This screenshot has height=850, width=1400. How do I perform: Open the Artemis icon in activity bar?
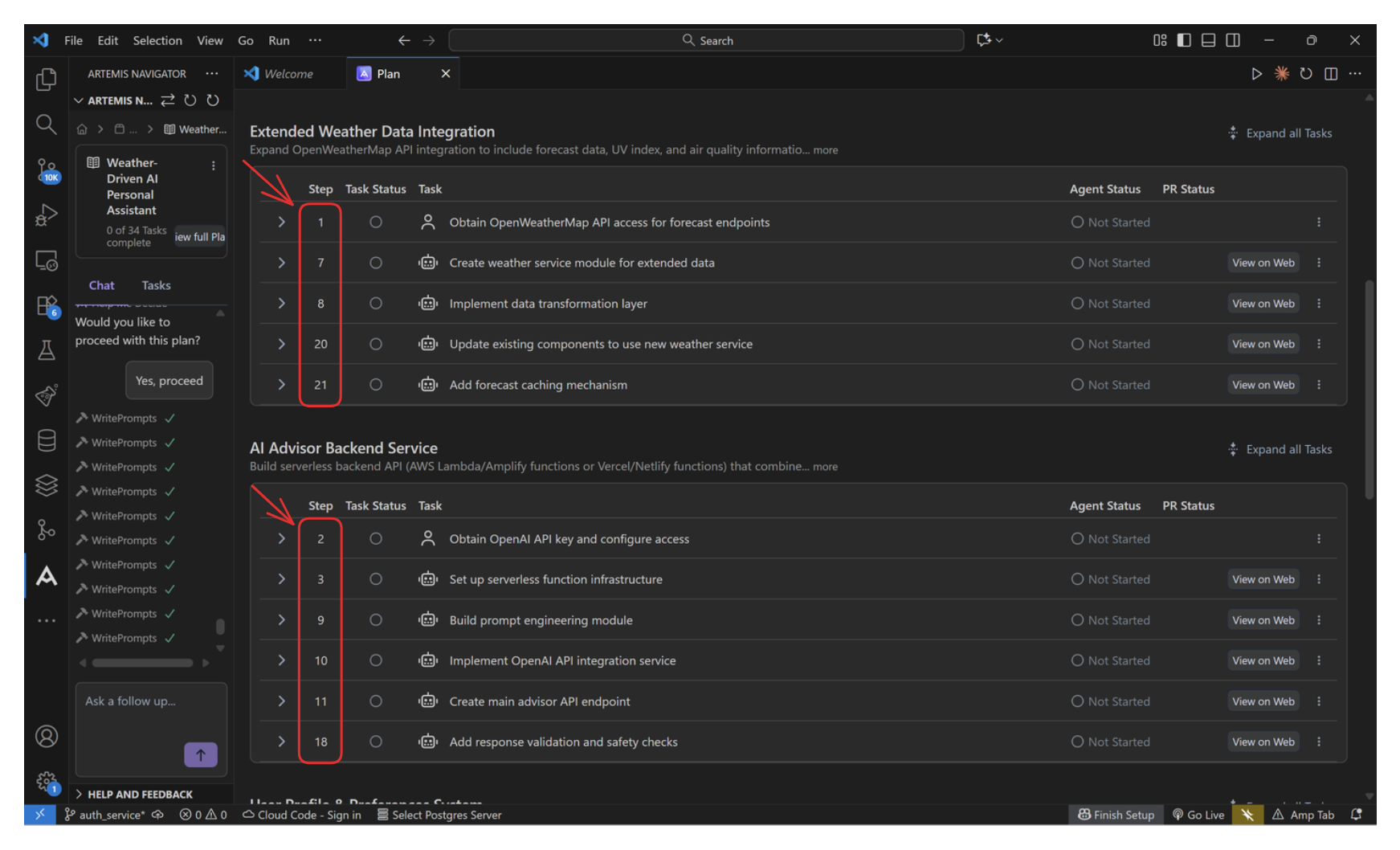pyautogui.click(x=47, y=576)
